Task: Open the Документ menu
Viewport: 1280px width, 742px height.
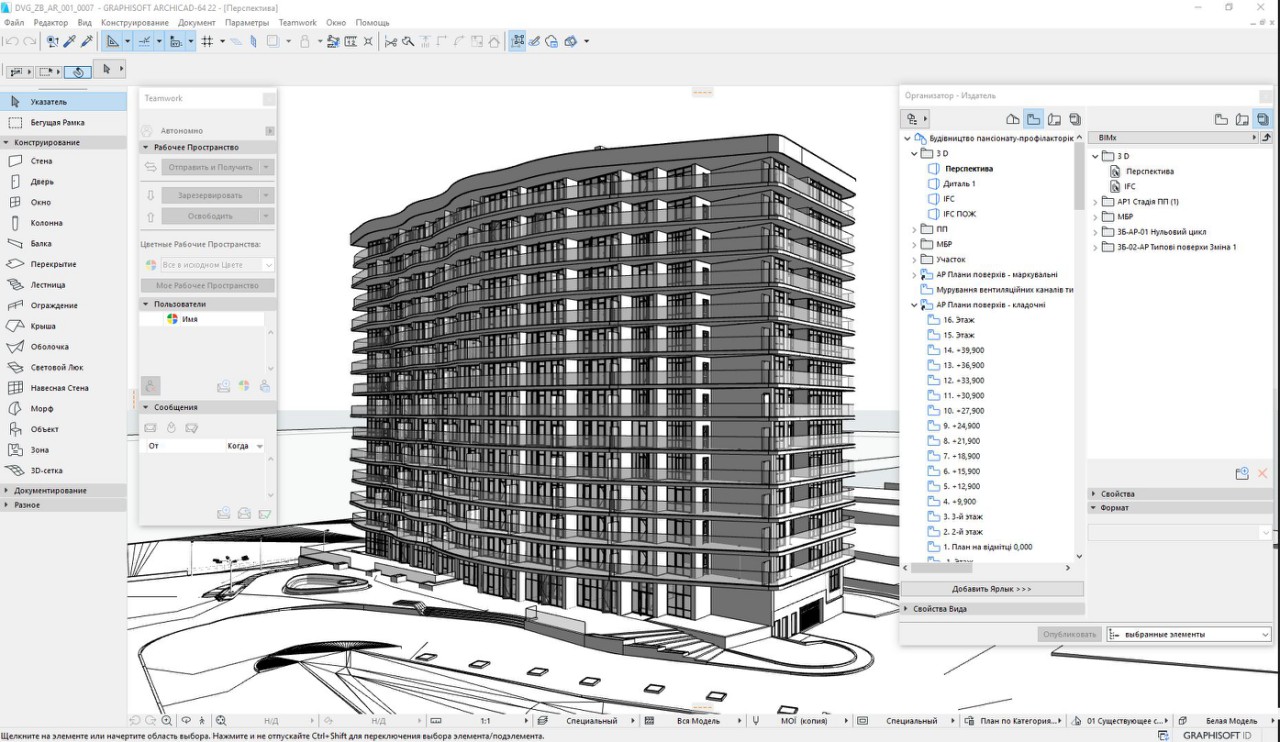Action: coord(197,22)
